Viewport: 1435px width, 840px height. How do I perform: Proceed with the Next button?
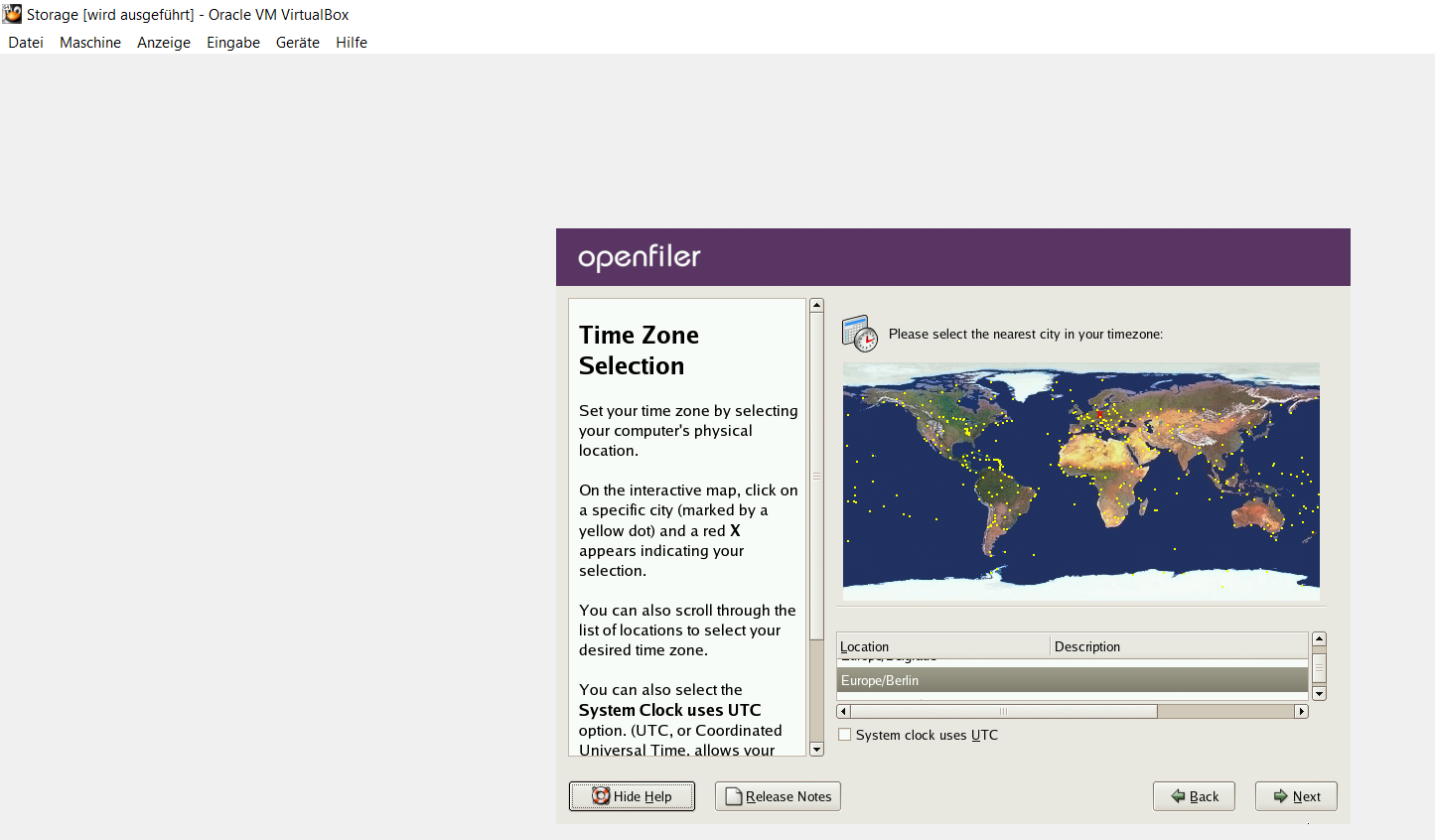click(x=1296, y=796)
